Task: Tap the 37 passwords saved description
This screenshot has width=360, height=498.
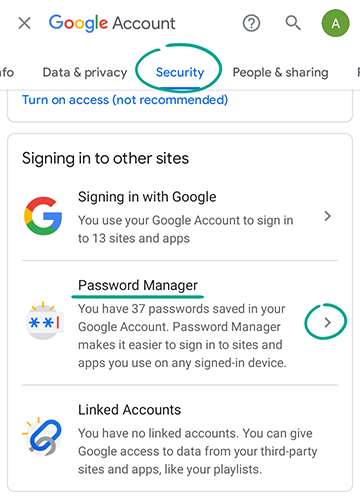Action: (182, 336)
